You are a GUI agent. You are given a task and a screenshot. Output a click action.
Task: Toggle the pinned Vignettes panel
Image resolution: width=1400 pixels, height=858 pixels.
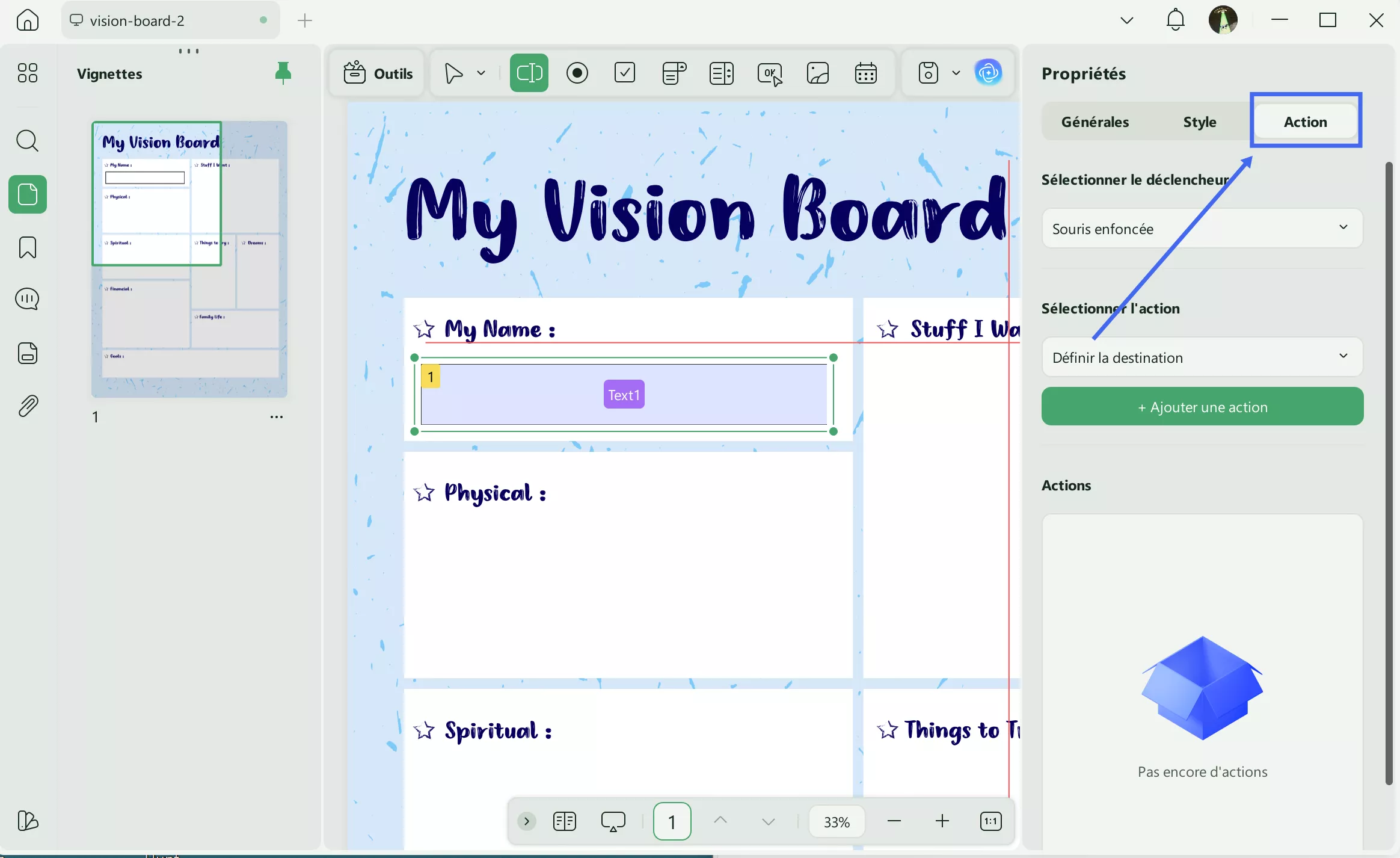(283, 73)
